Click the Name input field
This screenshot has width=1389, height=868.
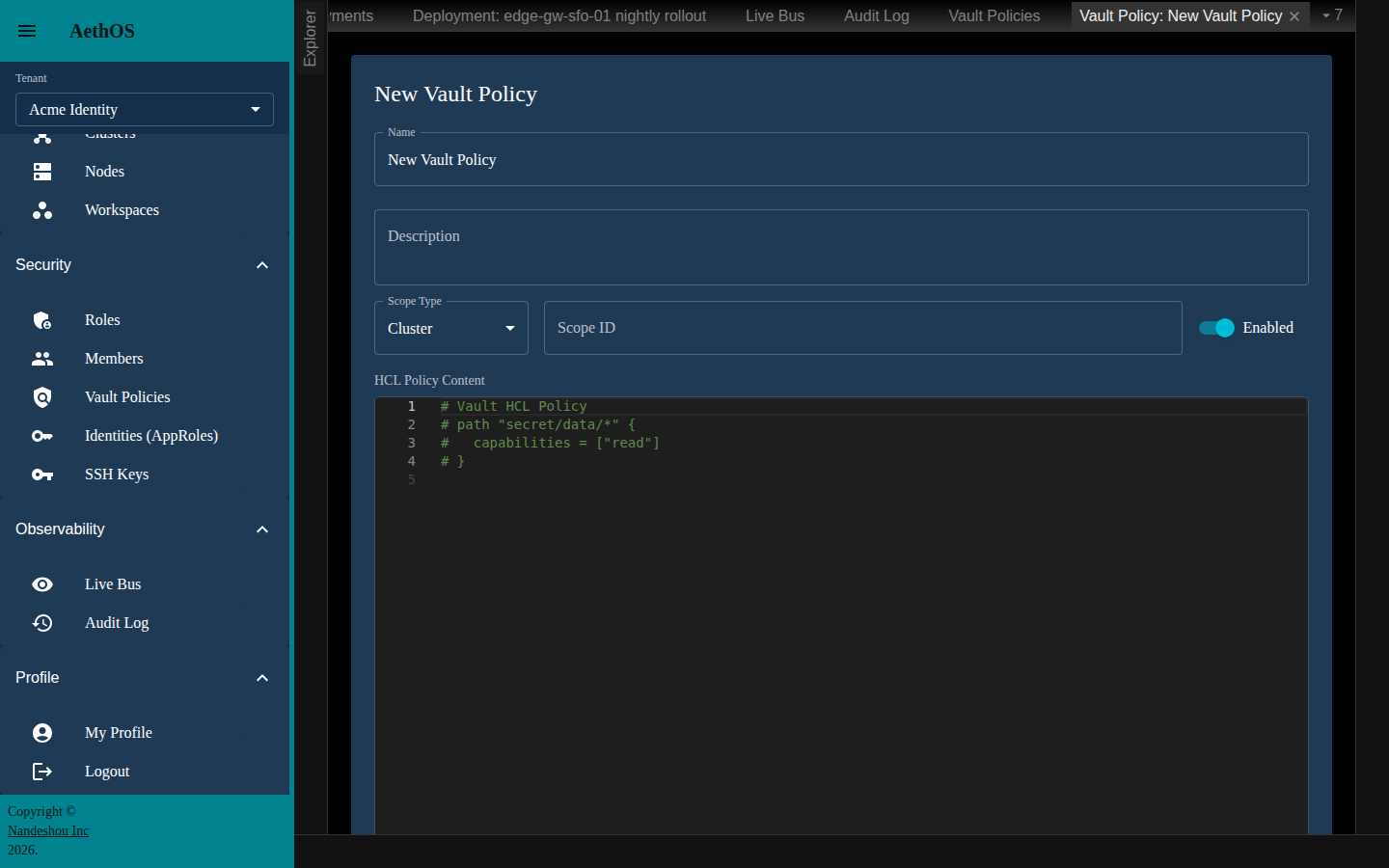[841, 159]
